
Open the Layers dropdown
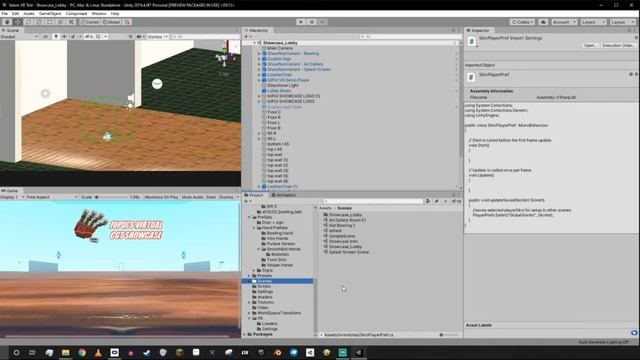pos(593,22)
